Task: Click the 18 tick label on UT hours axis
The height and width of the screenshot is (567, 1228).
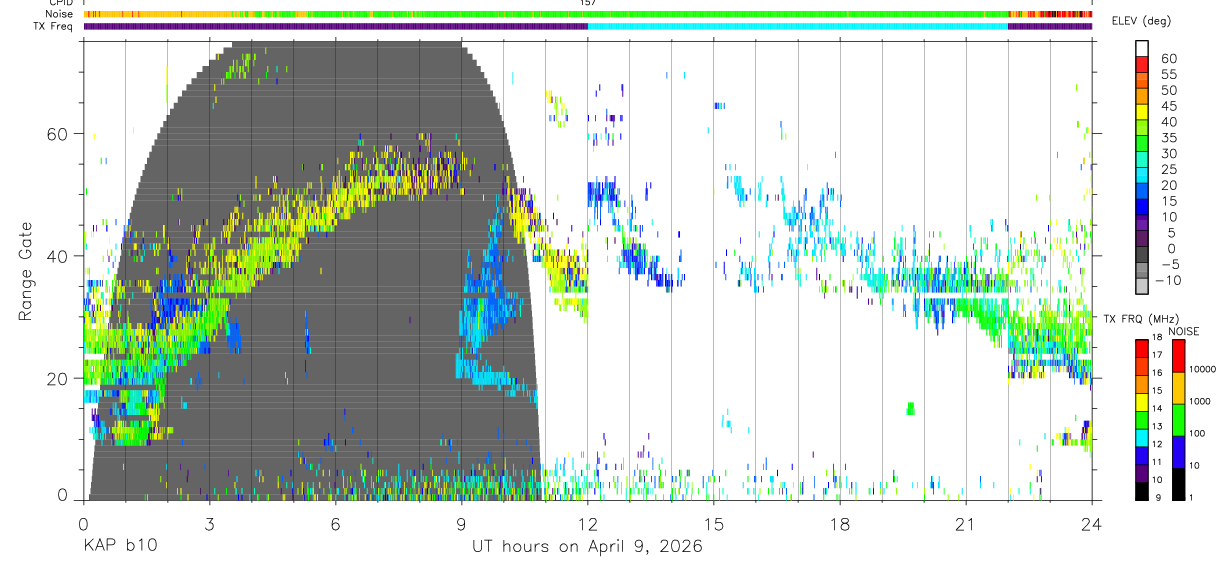Action: point(839,524)
